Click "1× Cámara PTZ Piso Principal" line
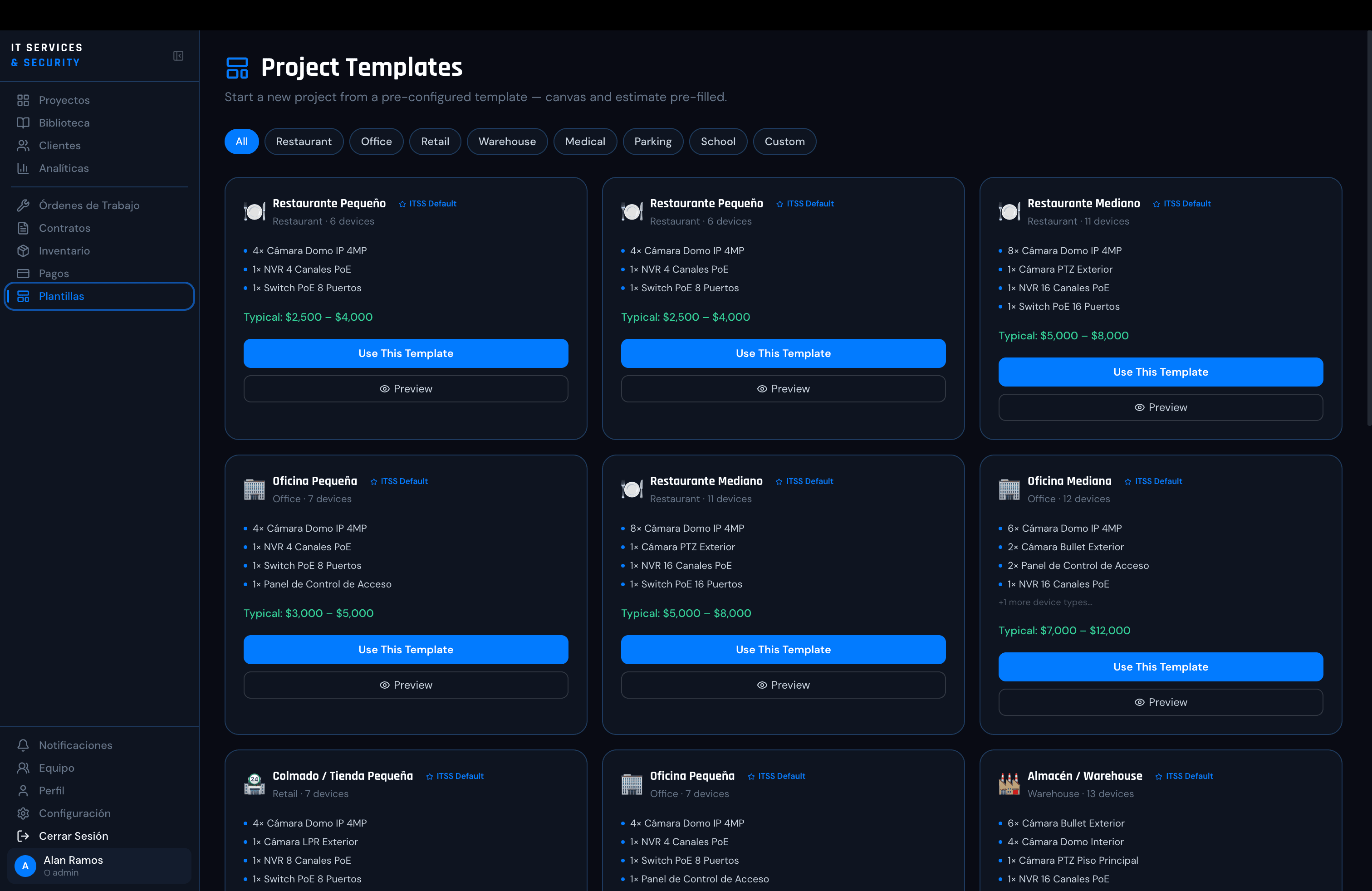1372x891 pixels. (1073, 861)
